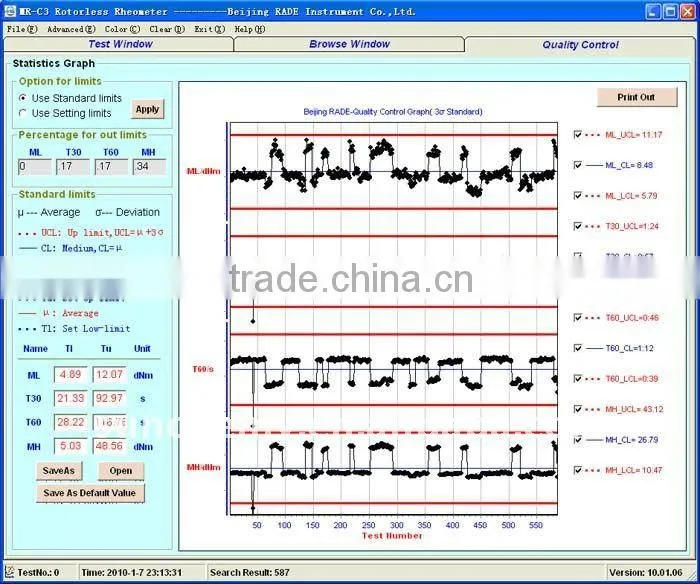Click Save As Default Value button
The width and height of the screenshot is (700, 584).
90,493
